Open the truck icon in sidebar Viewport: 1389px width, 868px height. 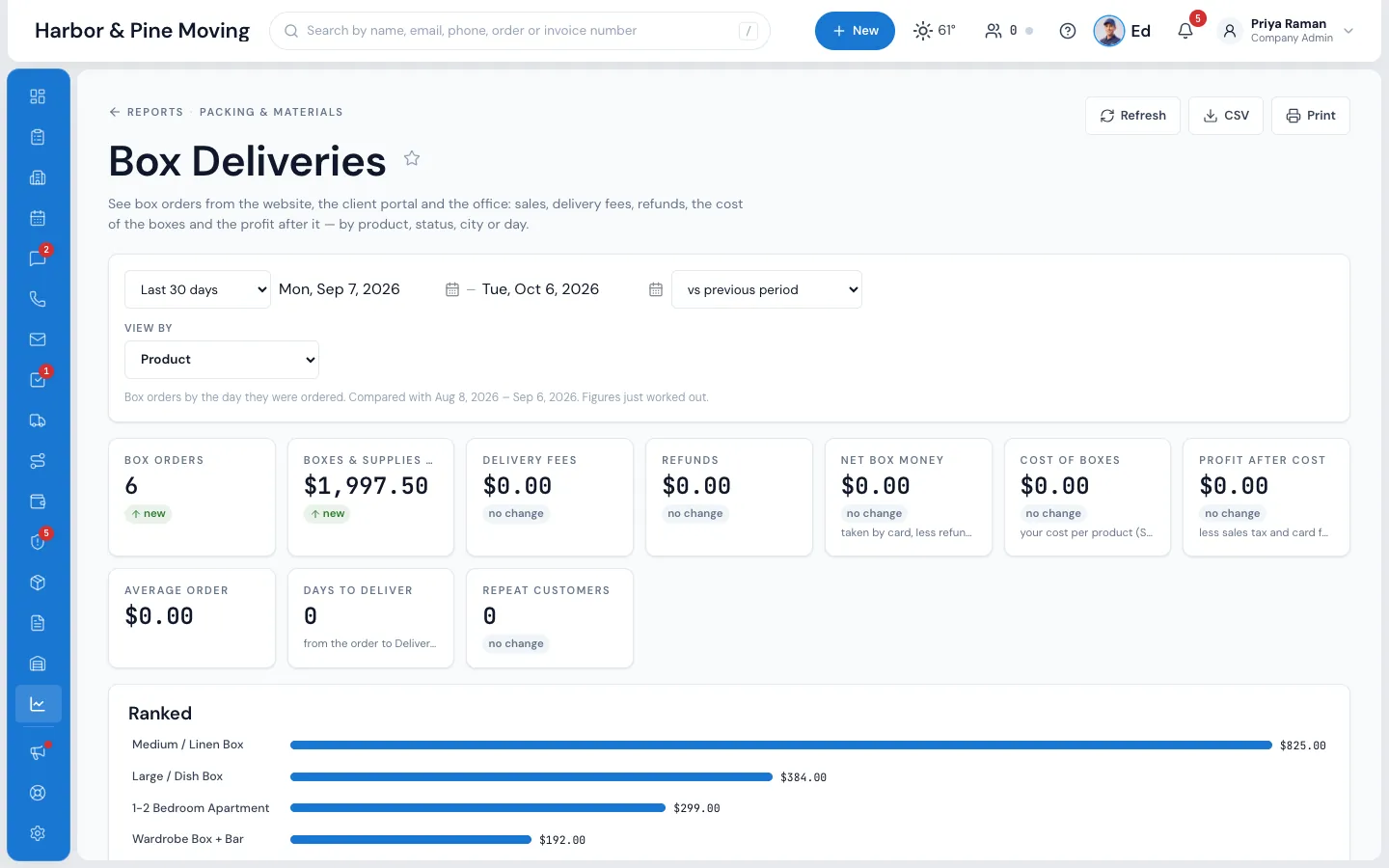(38, 420)
